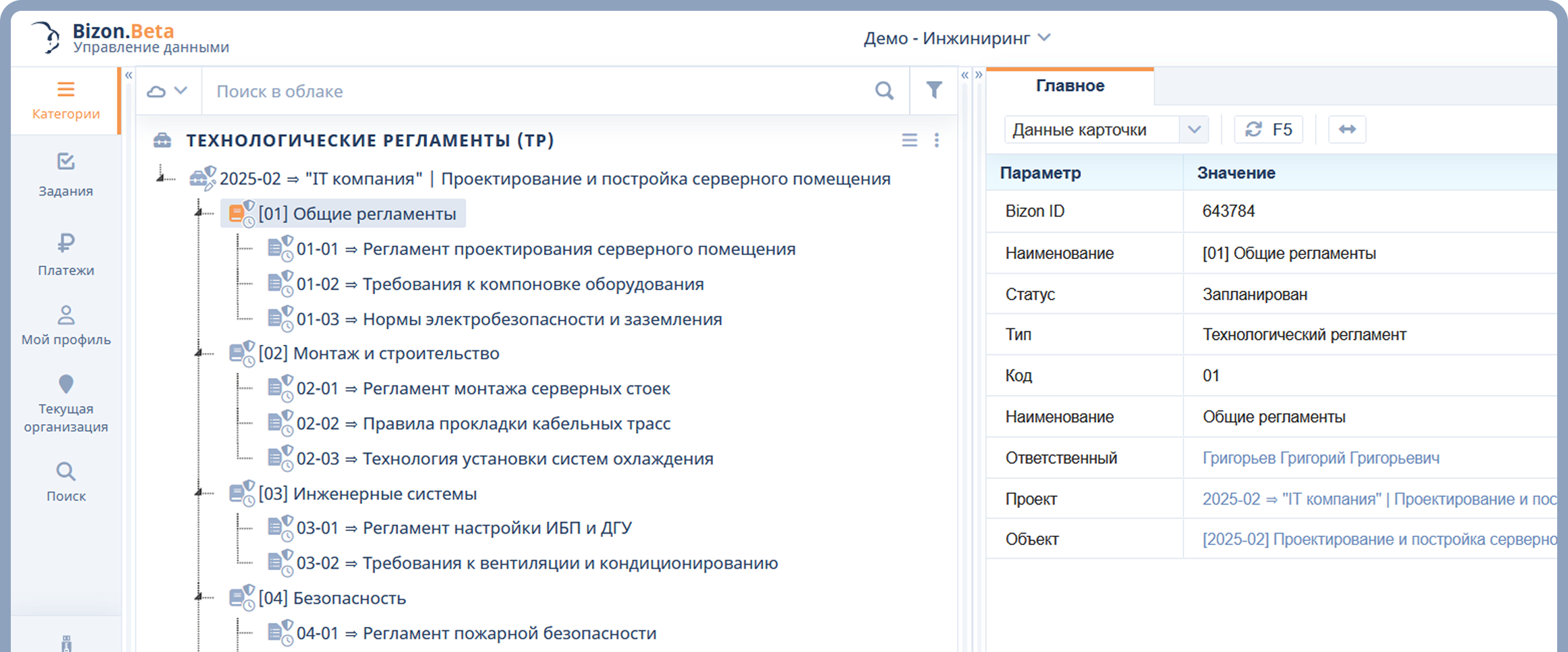Open the Payments (Платежи) ruble icon
This screenshot has height=652, width=1568.
pyautogui.click(x=66, y=243)
